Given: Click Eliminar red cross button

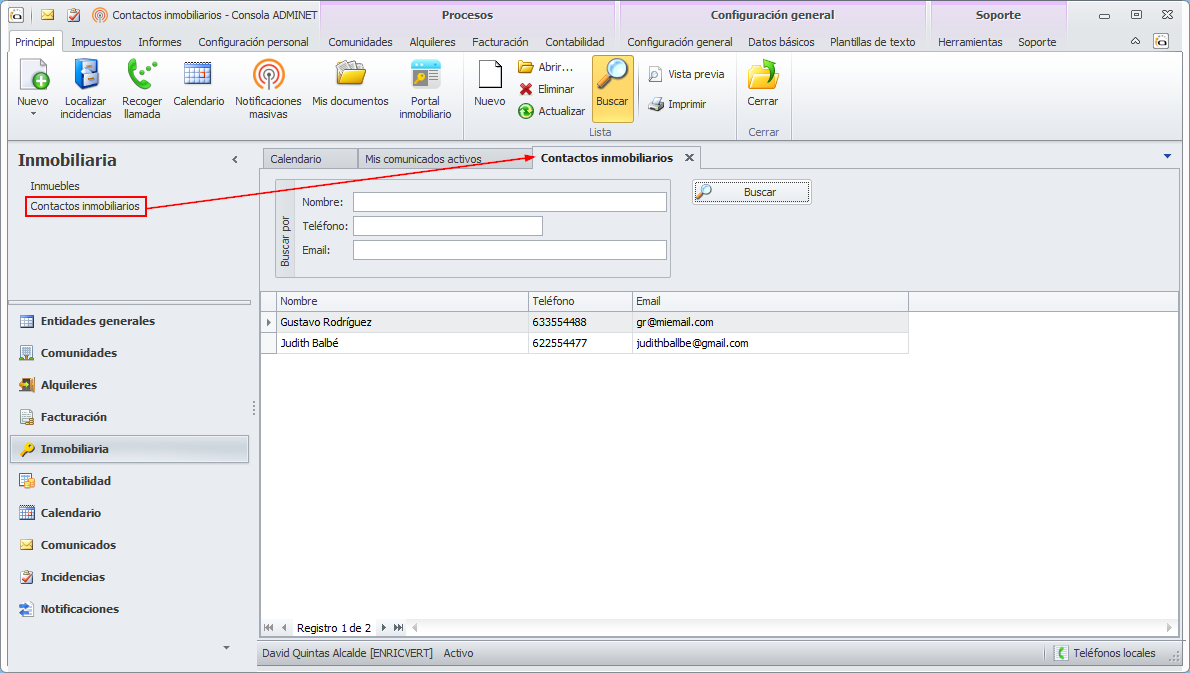Looking at the screenshot, I should point(546,89).
